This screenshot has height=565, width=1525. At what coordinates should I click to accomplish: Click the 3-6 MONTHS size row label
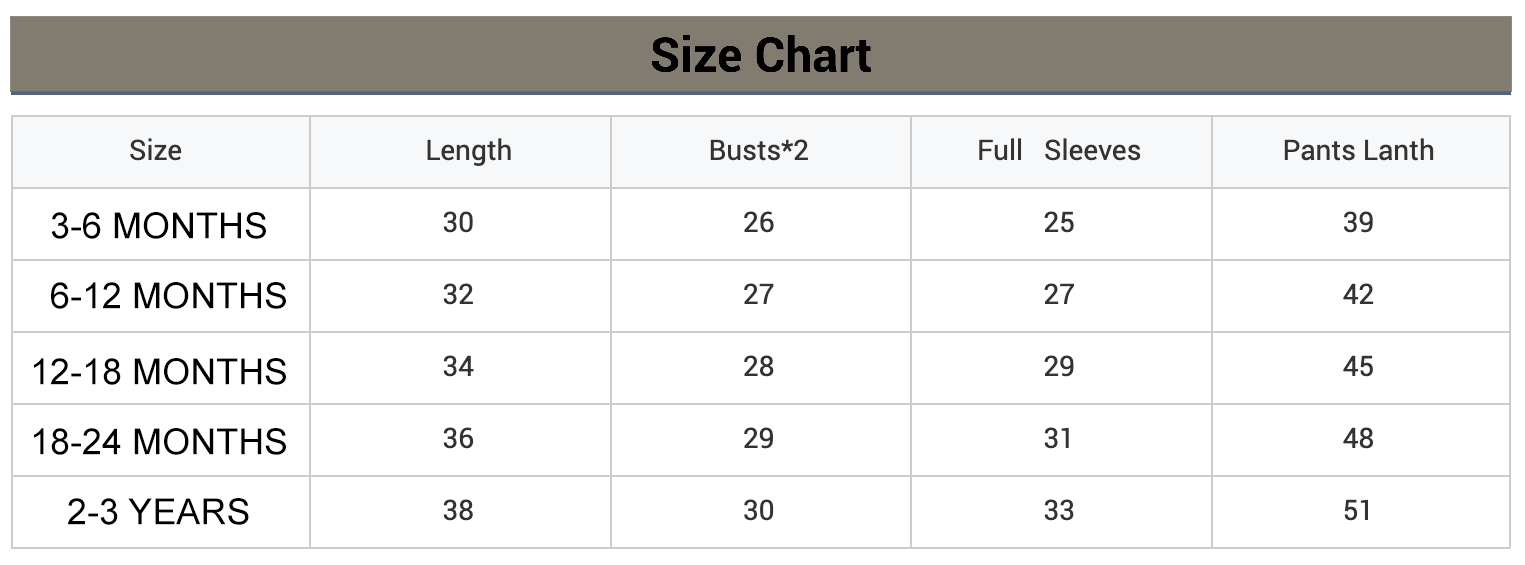click(159, 226)
